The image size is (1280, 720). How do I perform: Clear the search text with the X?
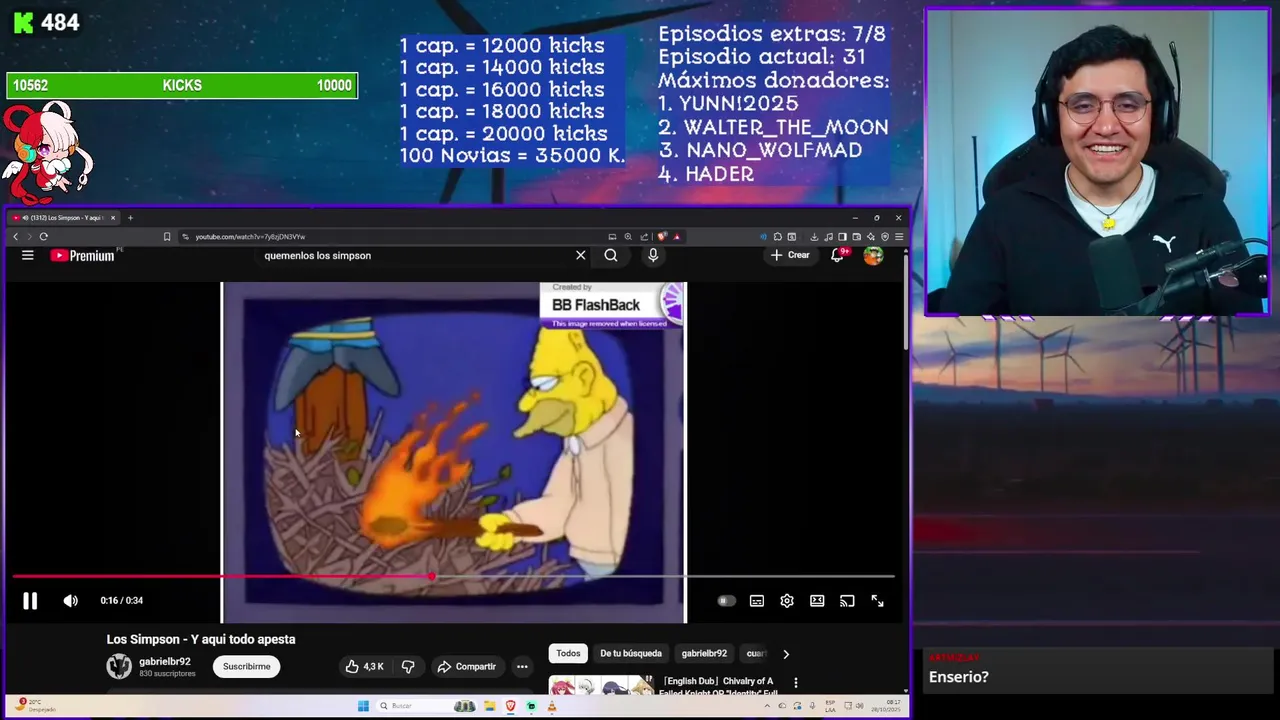(580, 255)
